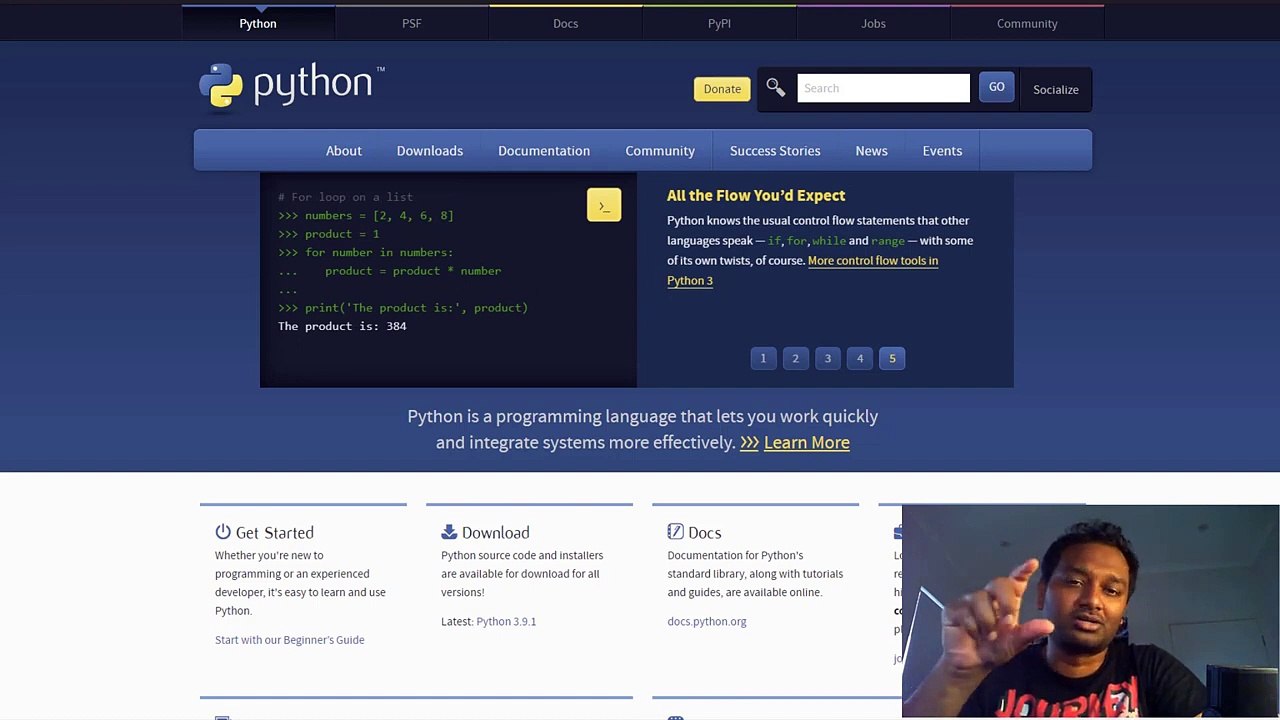
Task: Click the webcam video overlay
Action: [1090, 612]
